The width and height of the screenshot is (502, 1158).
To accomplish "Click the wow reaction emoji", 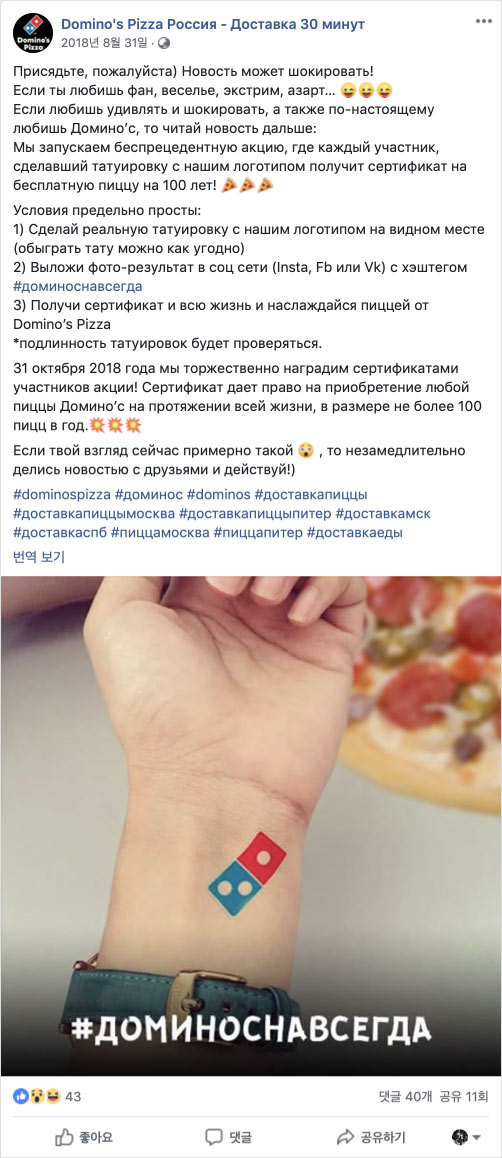I will [x=35, y=1097].
